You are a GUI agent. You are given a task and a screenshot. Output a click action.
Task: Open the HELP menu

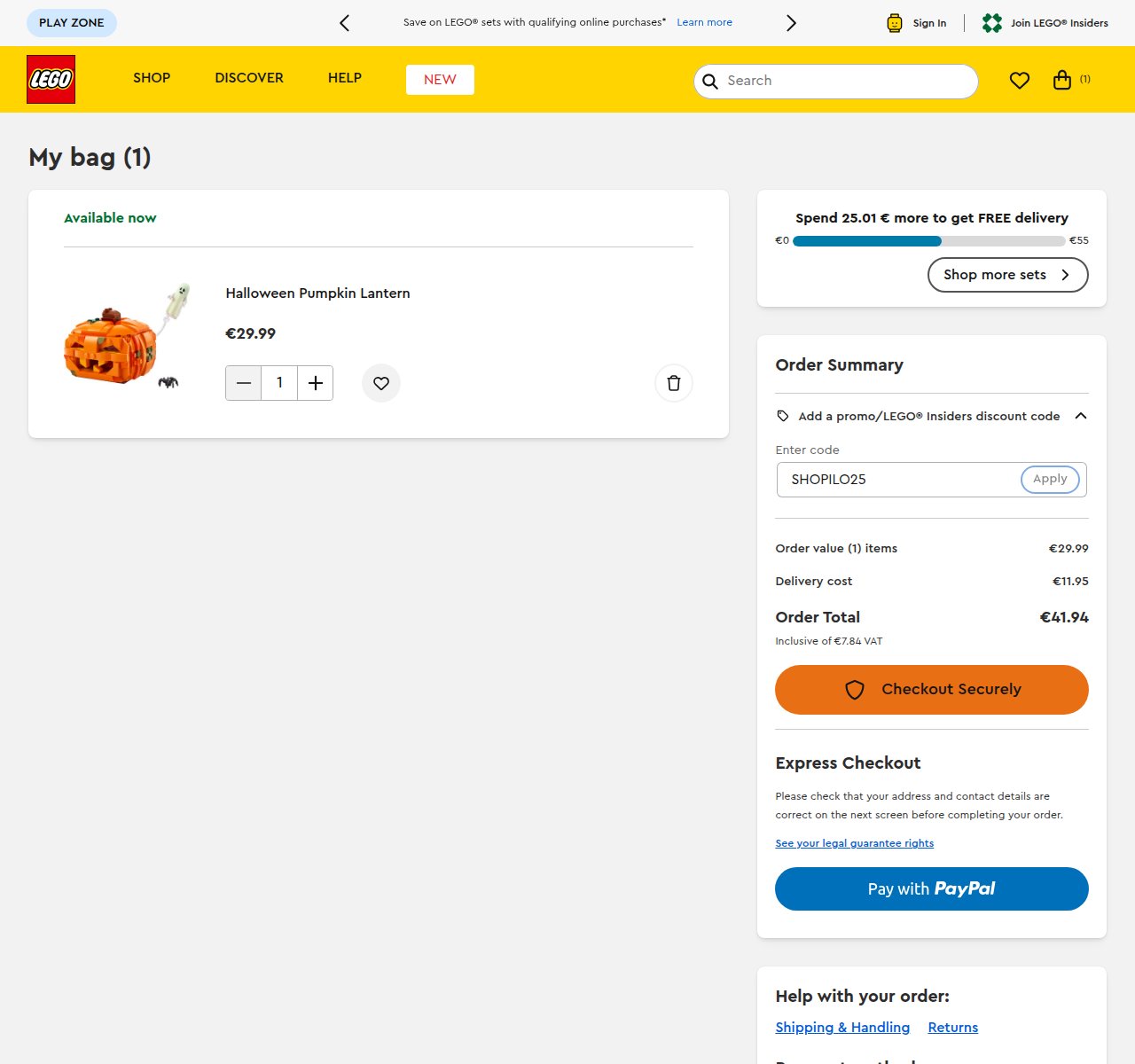click(x=345, y=78)
